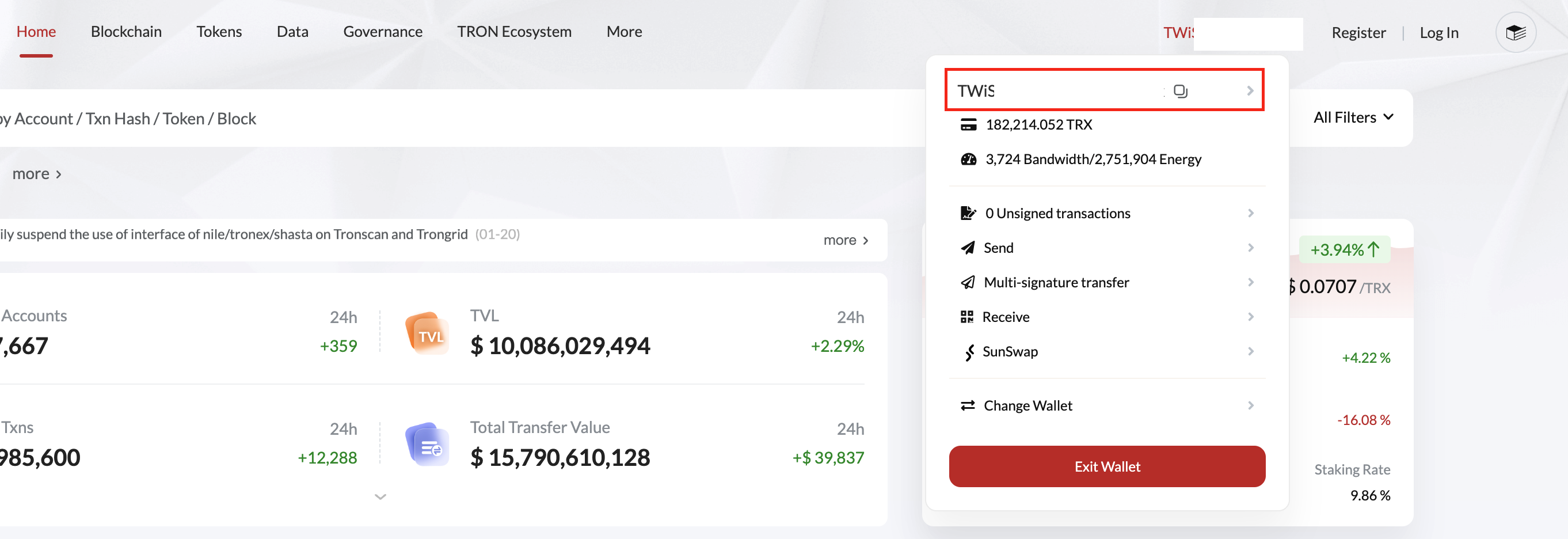Viewport: 1568px width, 539px height.
Task: Click the 3,724 Bandwidth/2,751,904 Energy text
Action: (x=1093, y=160)
